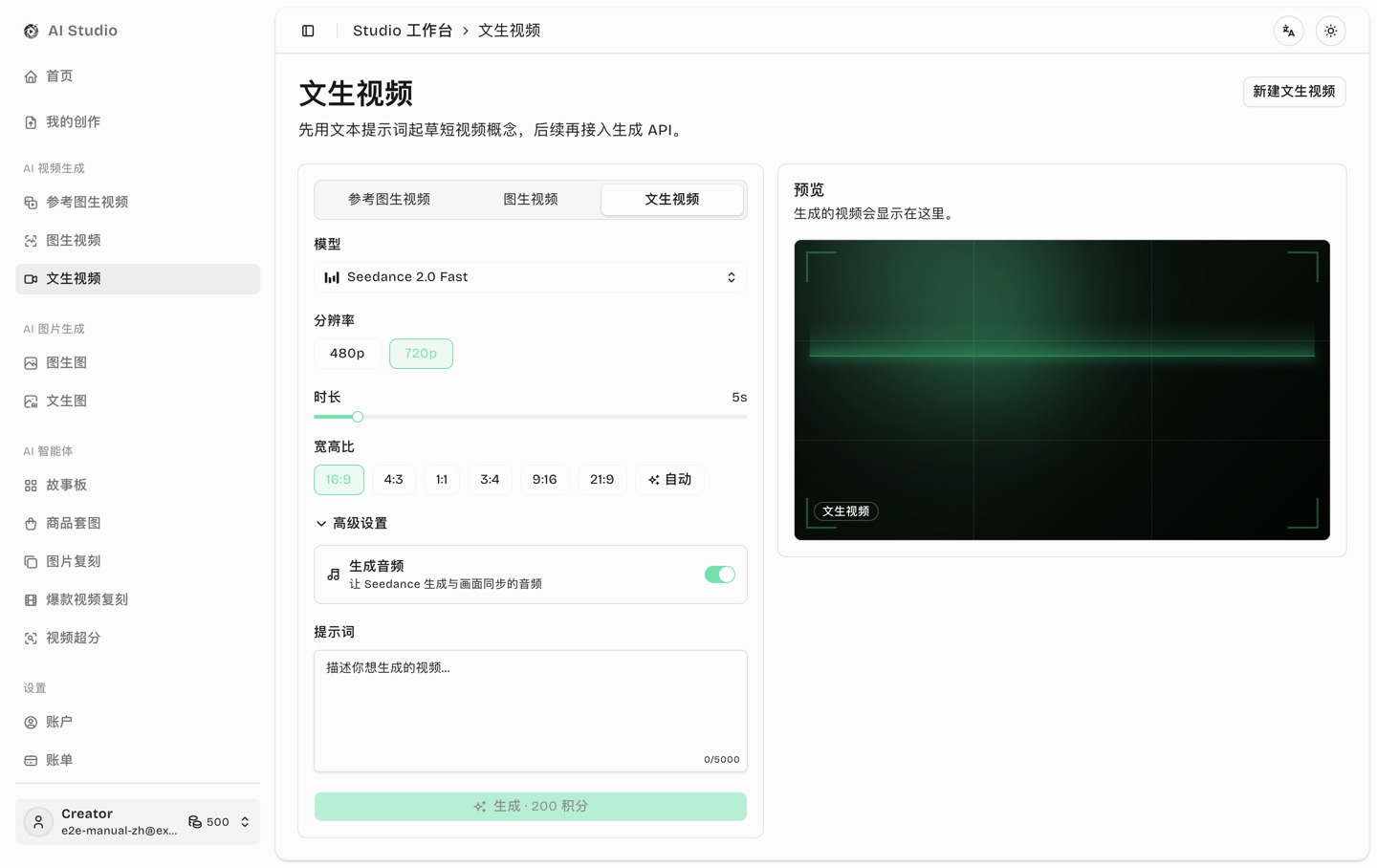Click the 5s duration value

tap(739, 398)
